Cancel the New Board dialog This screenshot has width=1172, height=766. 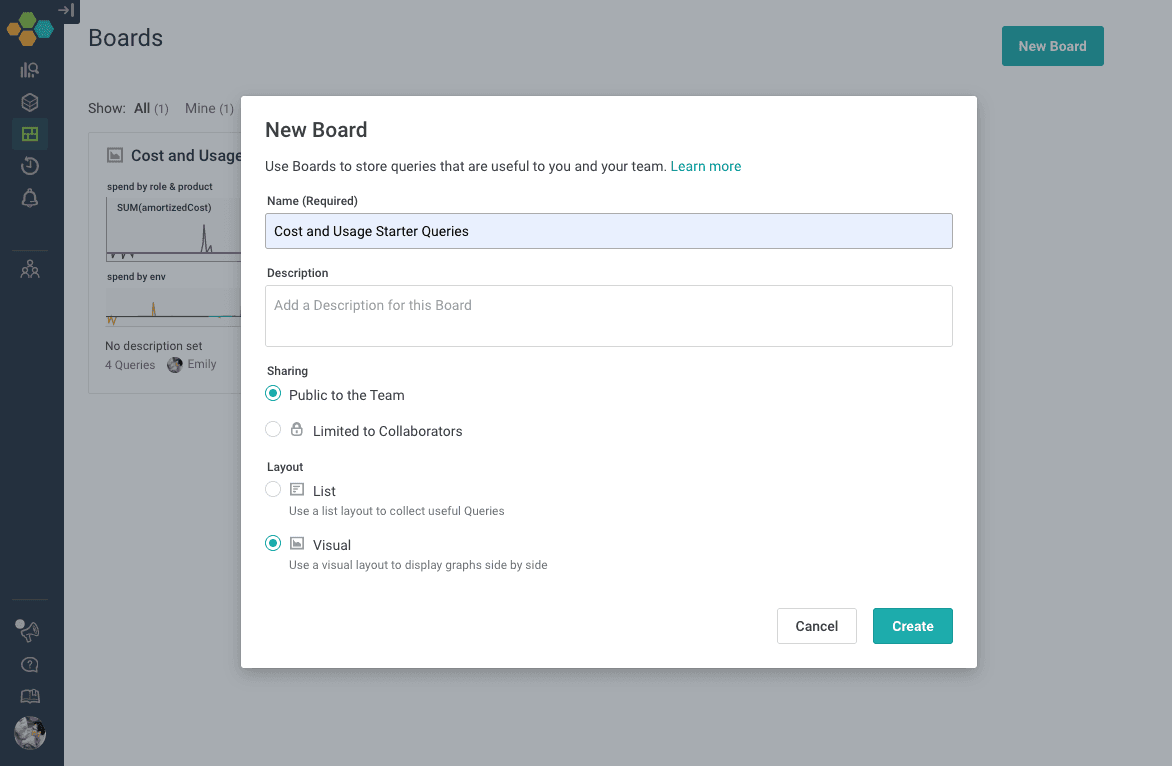[816, 626]
